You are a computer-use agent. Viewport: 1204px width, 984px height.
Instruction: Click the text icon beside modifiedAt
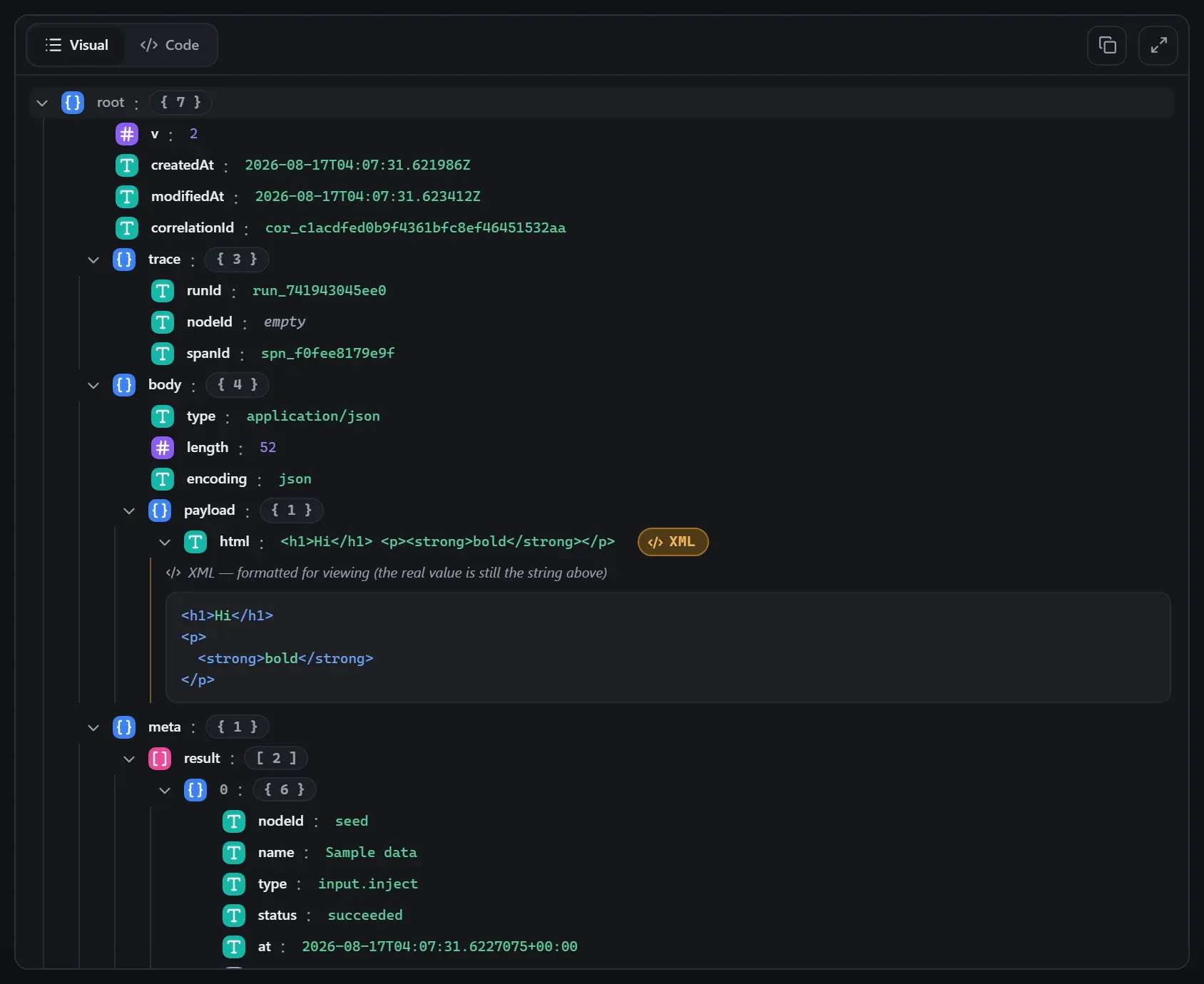click(127, 197)
